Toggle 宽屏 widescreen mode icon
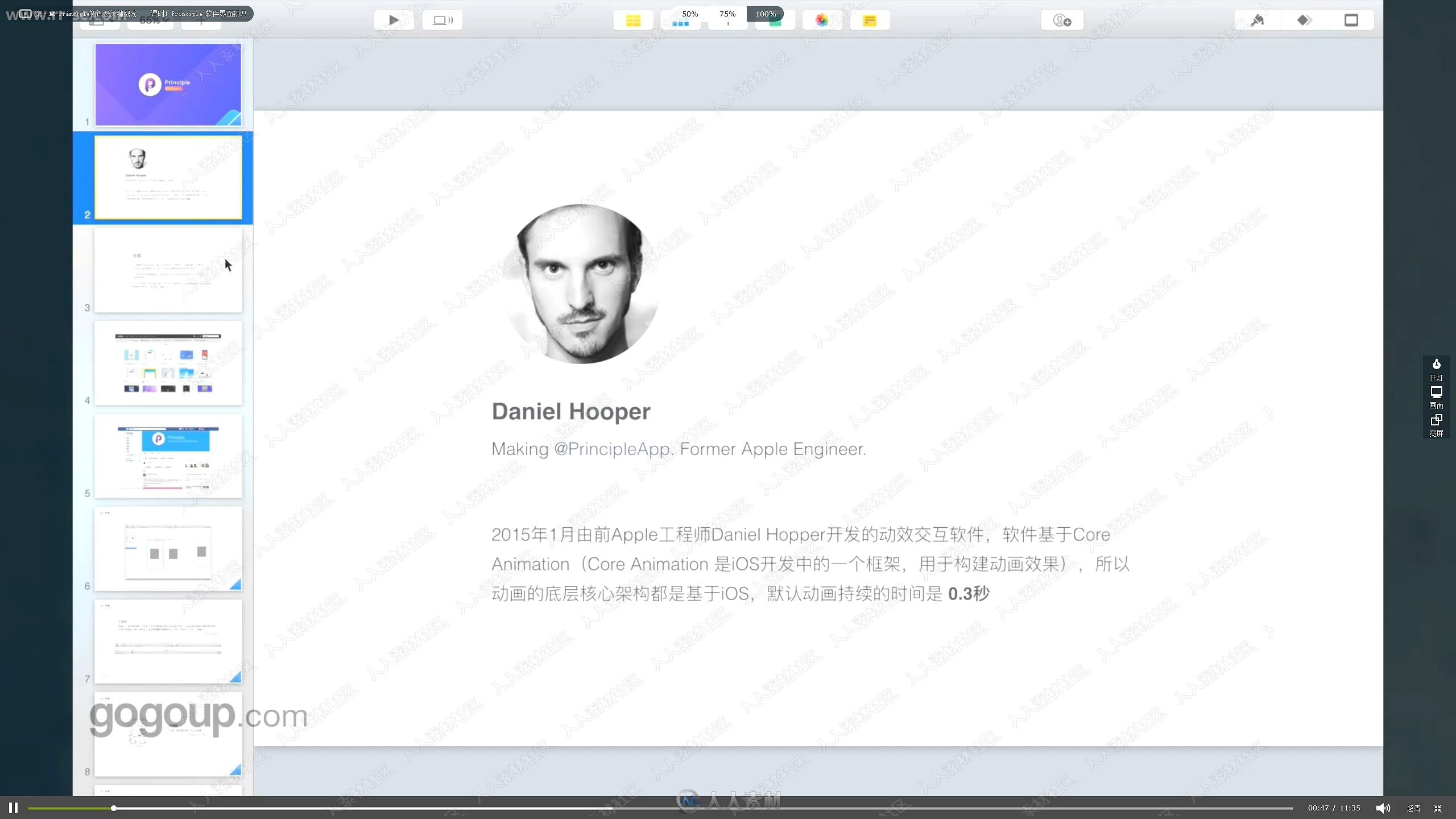Screen dimensions: 1456x819 tap(1436, 425)
